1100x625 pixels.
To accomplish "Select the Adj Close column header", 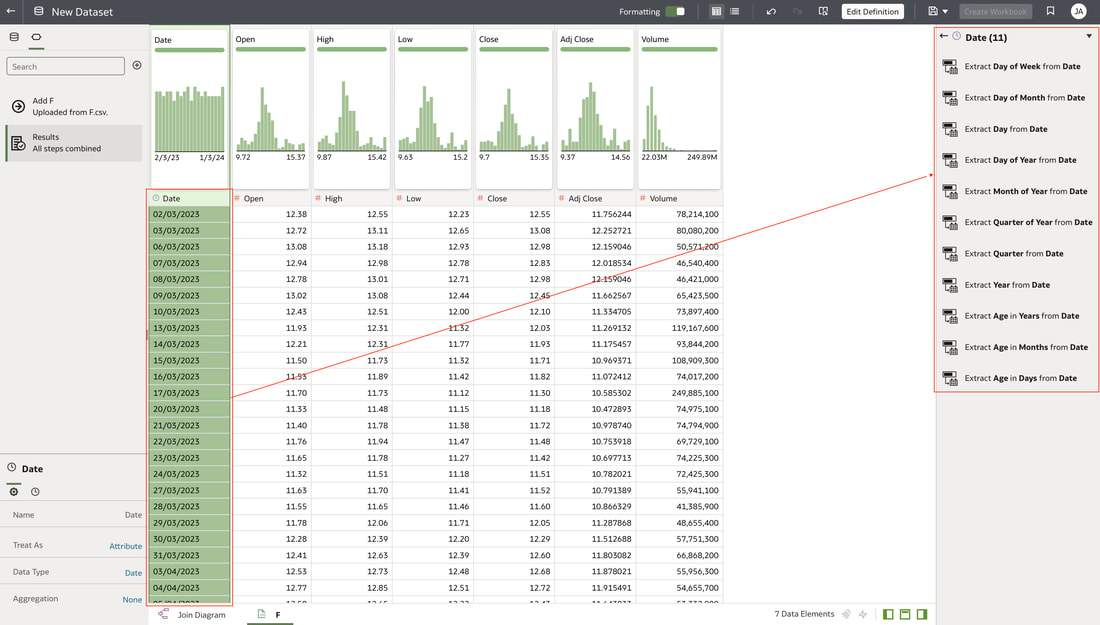I will pyautogui.click(x=595, y=199).
